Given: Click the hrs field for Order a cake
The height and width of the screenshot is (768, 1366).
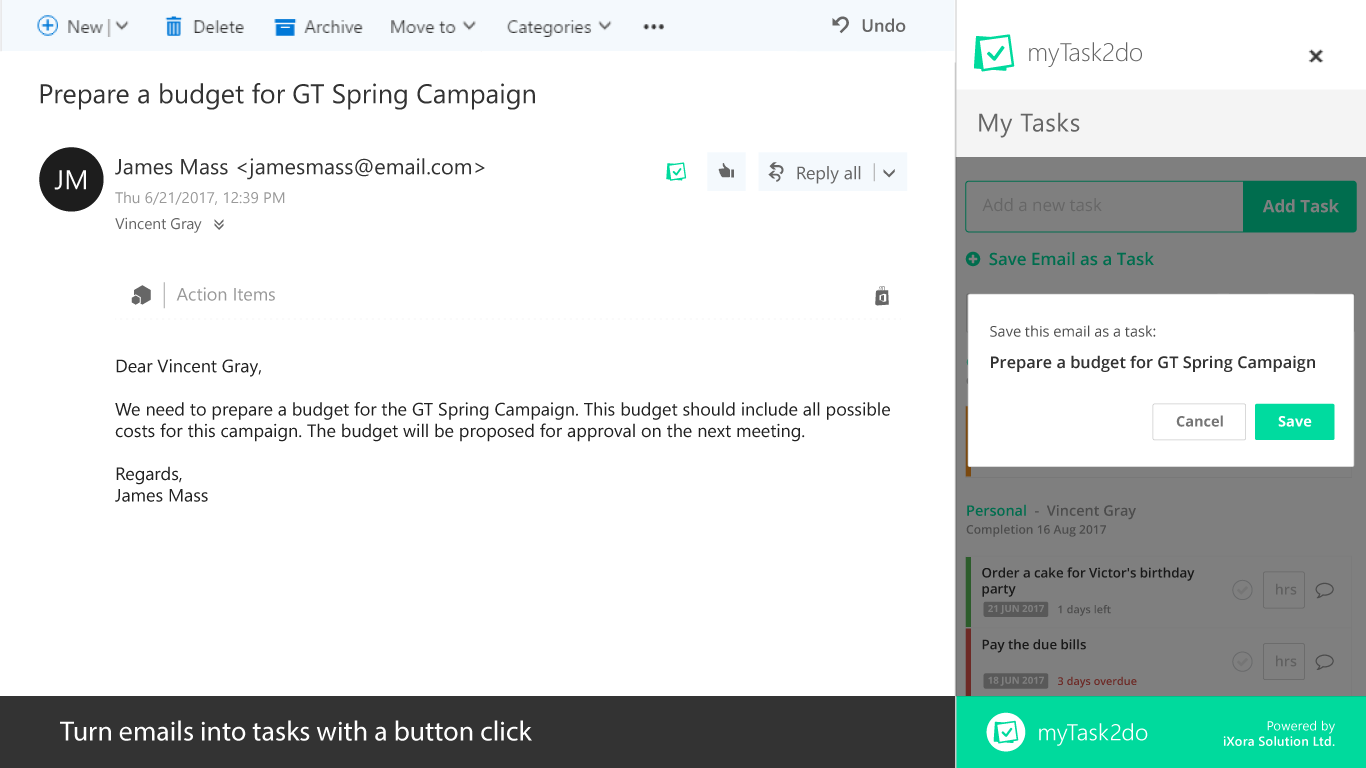Looking at the screenshot, I should [1285, 590].
